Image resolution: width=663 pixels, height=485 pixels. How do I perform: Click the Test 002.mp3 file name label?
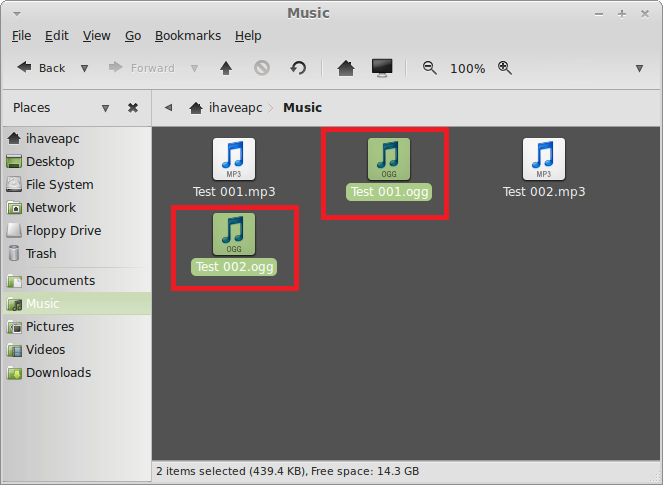click(544, 192)
